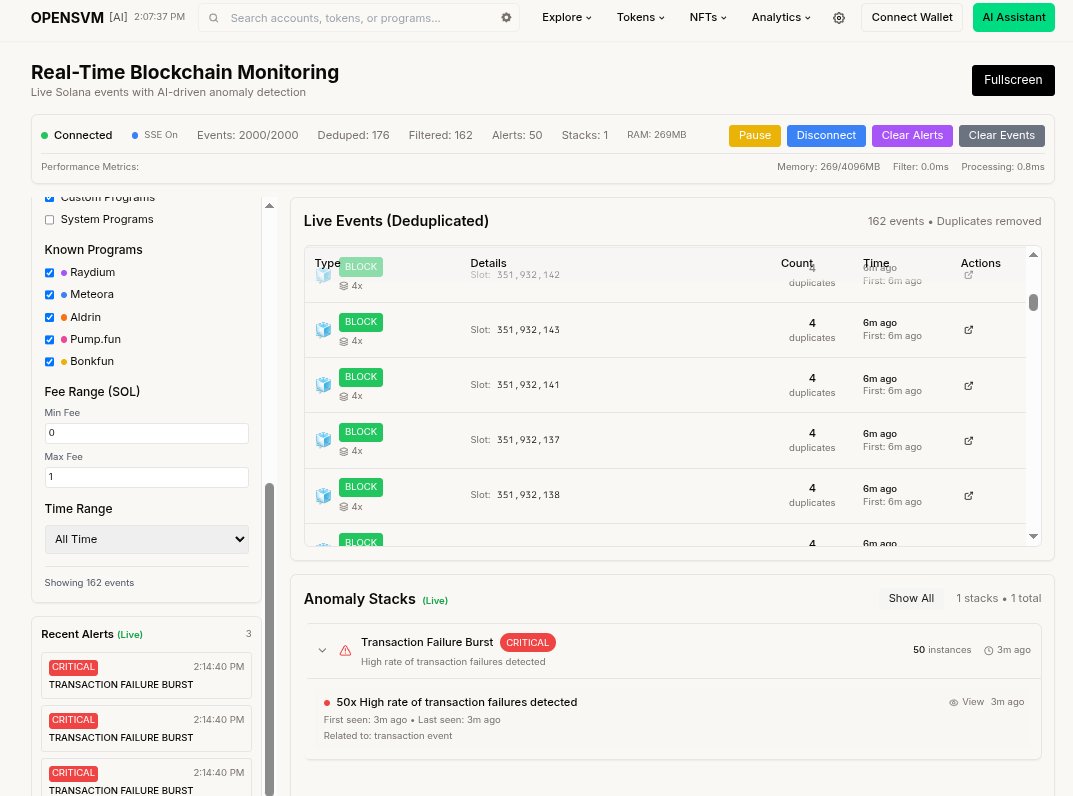Viewport: 1073px width, 796px height.
Task: Open the Tokens menu
Action: (640, 17)
